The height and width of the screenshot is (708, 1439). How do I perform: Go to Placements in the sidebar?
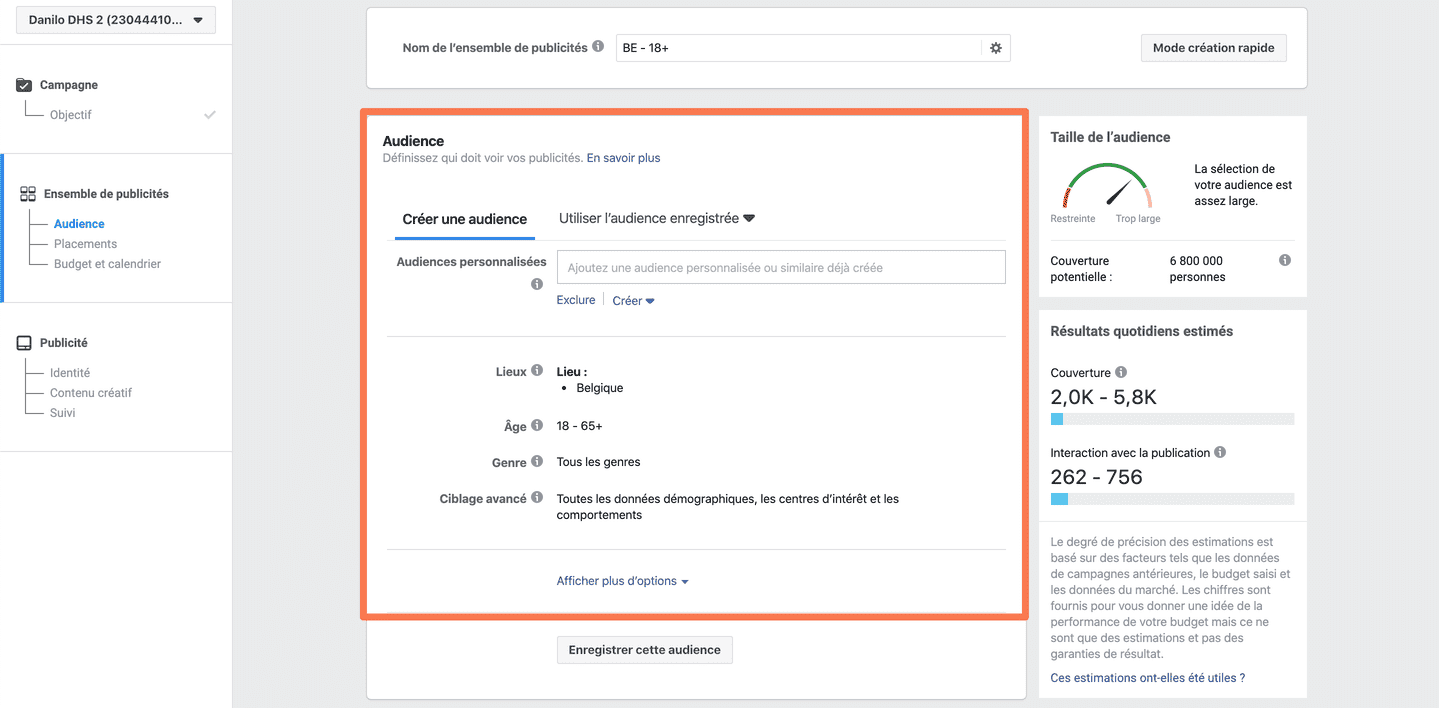coord(85,244)
